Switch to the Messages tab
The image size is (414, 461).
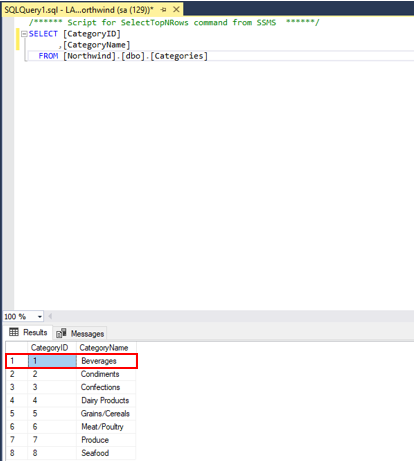[80, 333]
